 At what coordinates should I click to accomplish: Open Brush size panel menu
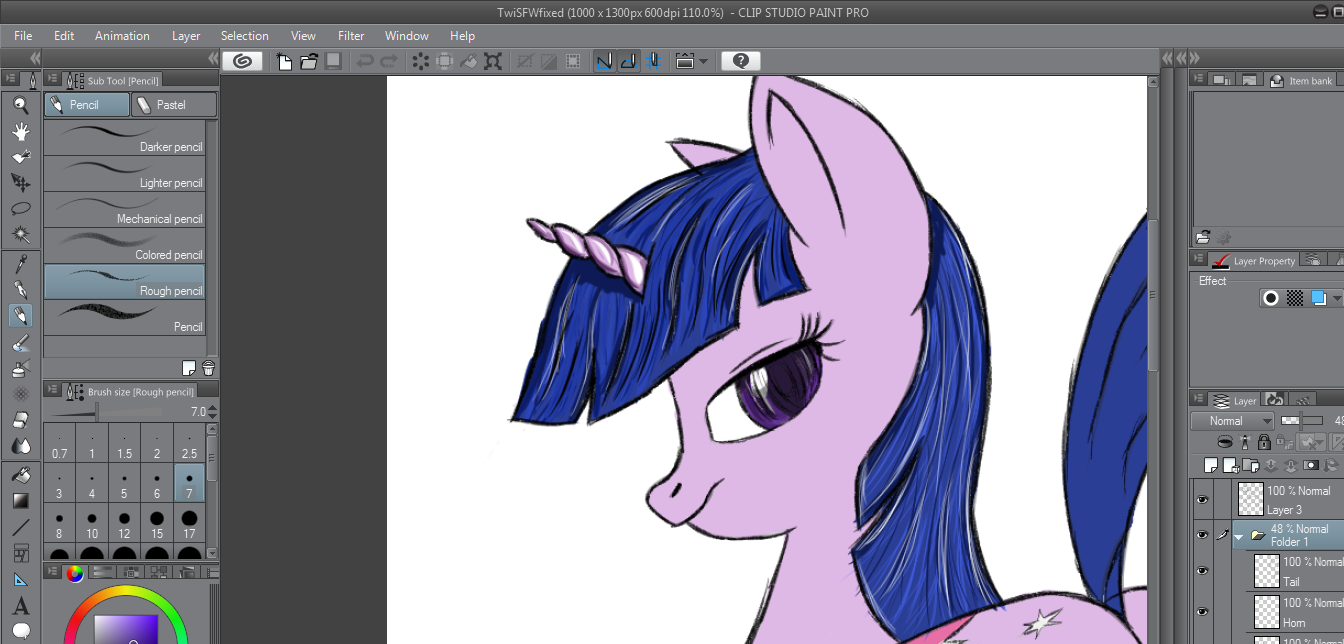(x=51, y=391)
